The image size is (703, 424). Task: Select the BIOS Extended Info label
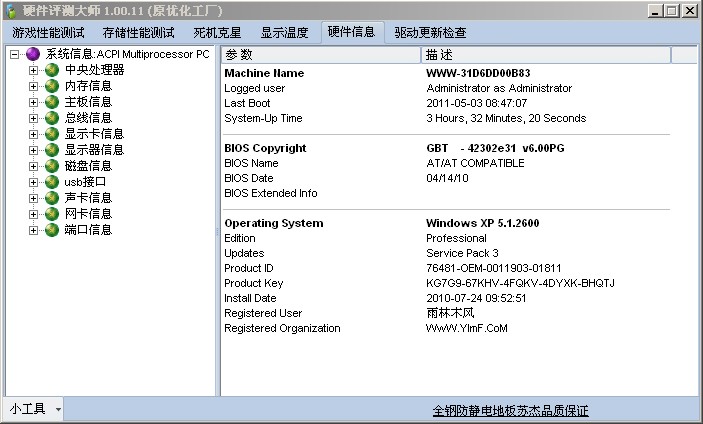271,193
